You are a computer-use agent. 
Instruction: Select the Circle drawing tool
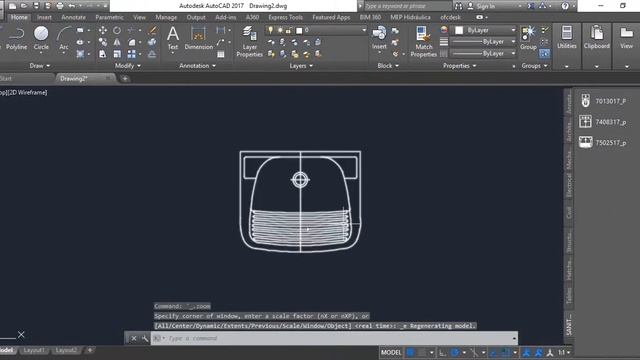pos(41,38)
